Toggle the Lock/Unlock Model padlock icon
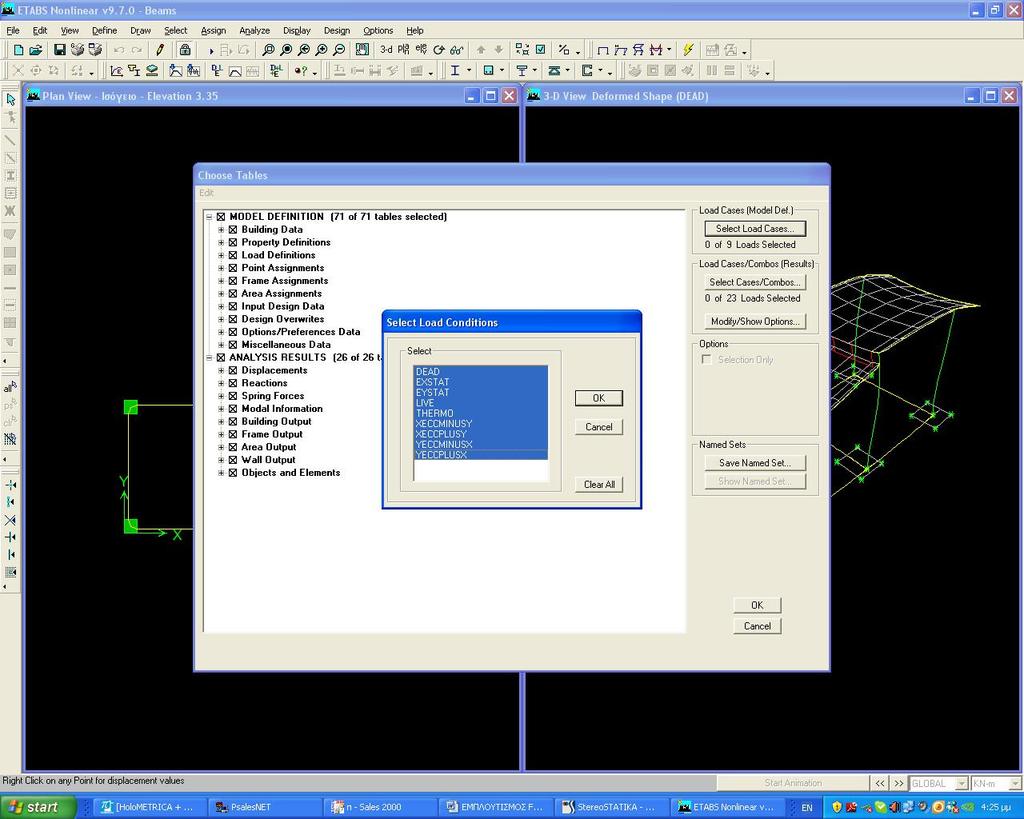Image resolution: width=1024 pixels, height=819 pixels. click(185, 50)
